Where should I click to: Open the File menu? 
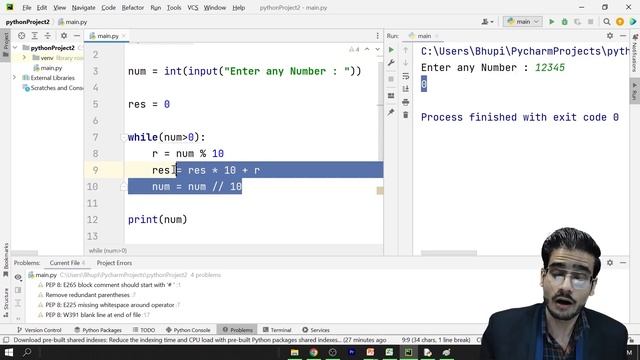pos(27,7)
